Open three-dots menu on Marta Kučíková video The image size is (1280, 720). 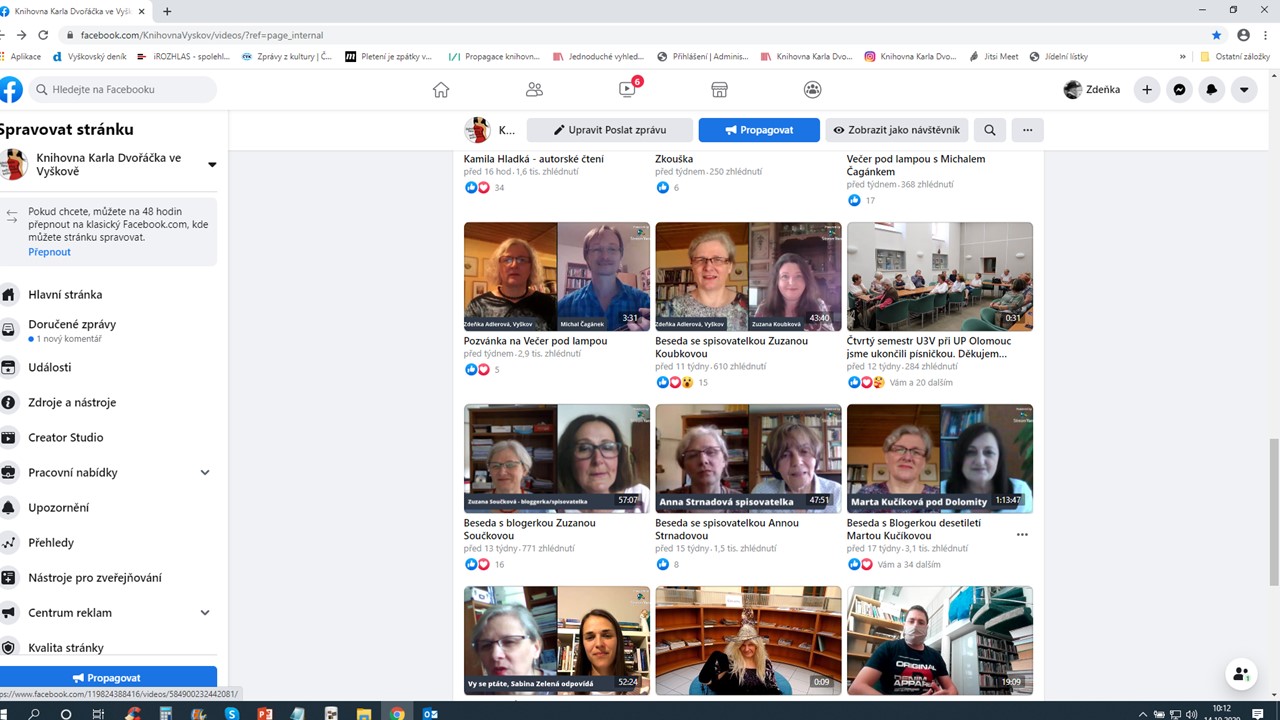point(1022,535)
